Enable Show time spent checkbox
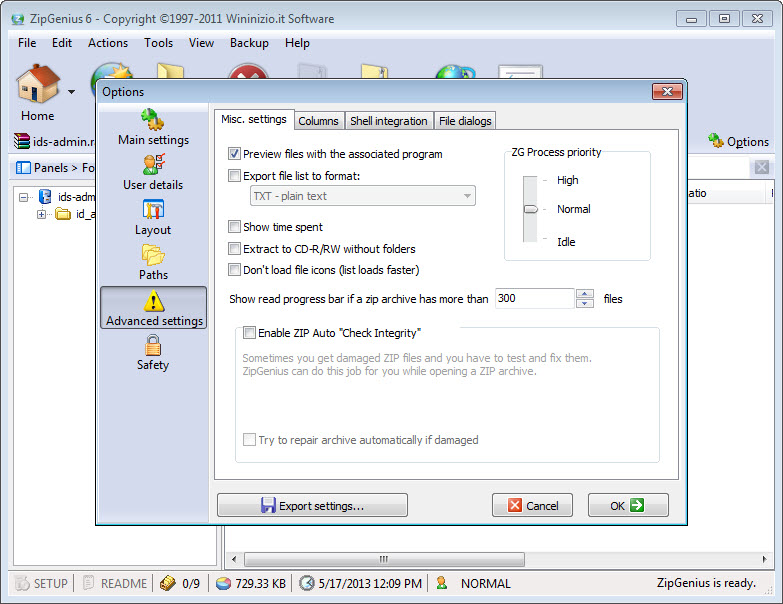The width and height of the screenshot is (783, 604). click(x=234, y=227)
